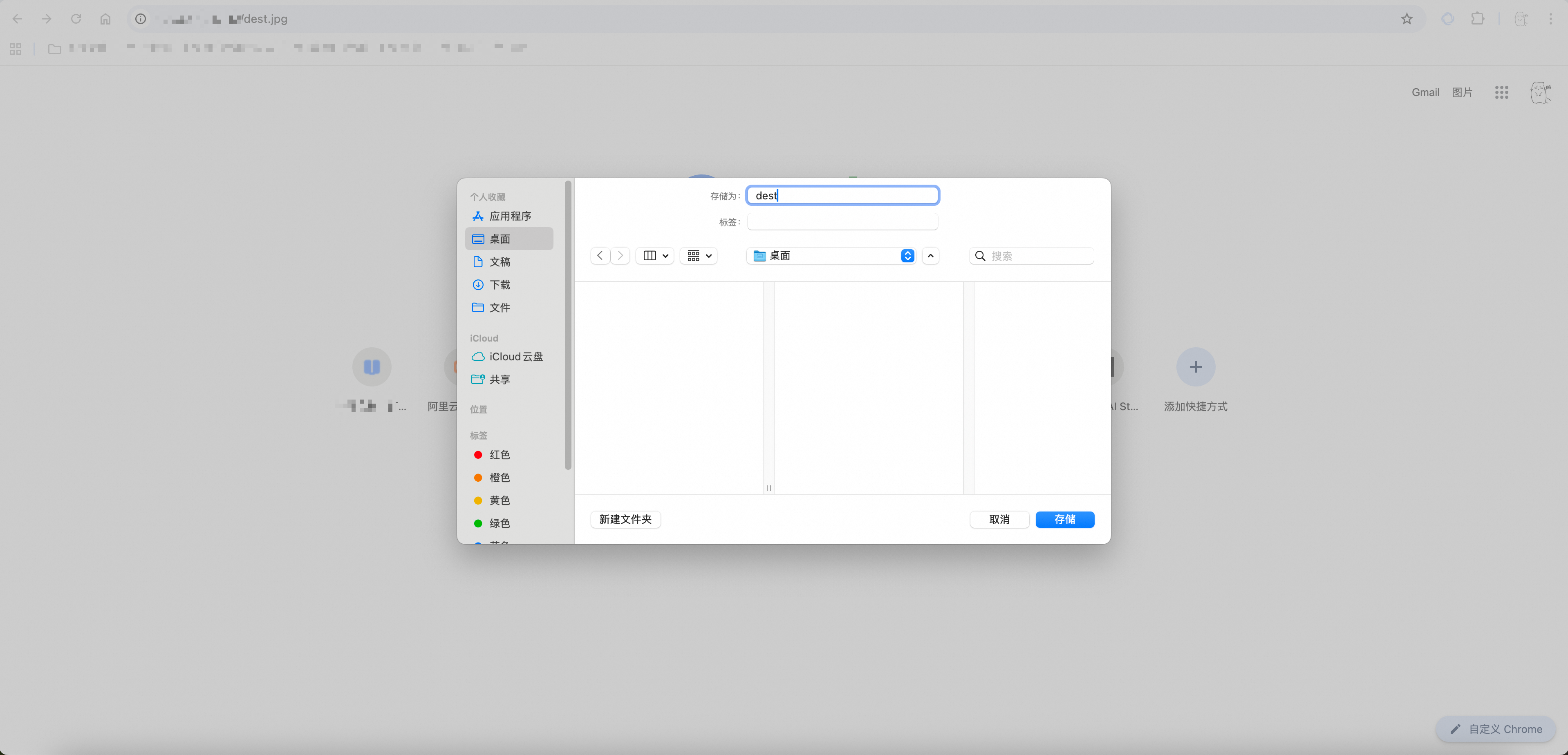Collapse the dialog with the chevron-up button
The width and height of the screenshot is (1568, 755).
click(x=930, y=255)
